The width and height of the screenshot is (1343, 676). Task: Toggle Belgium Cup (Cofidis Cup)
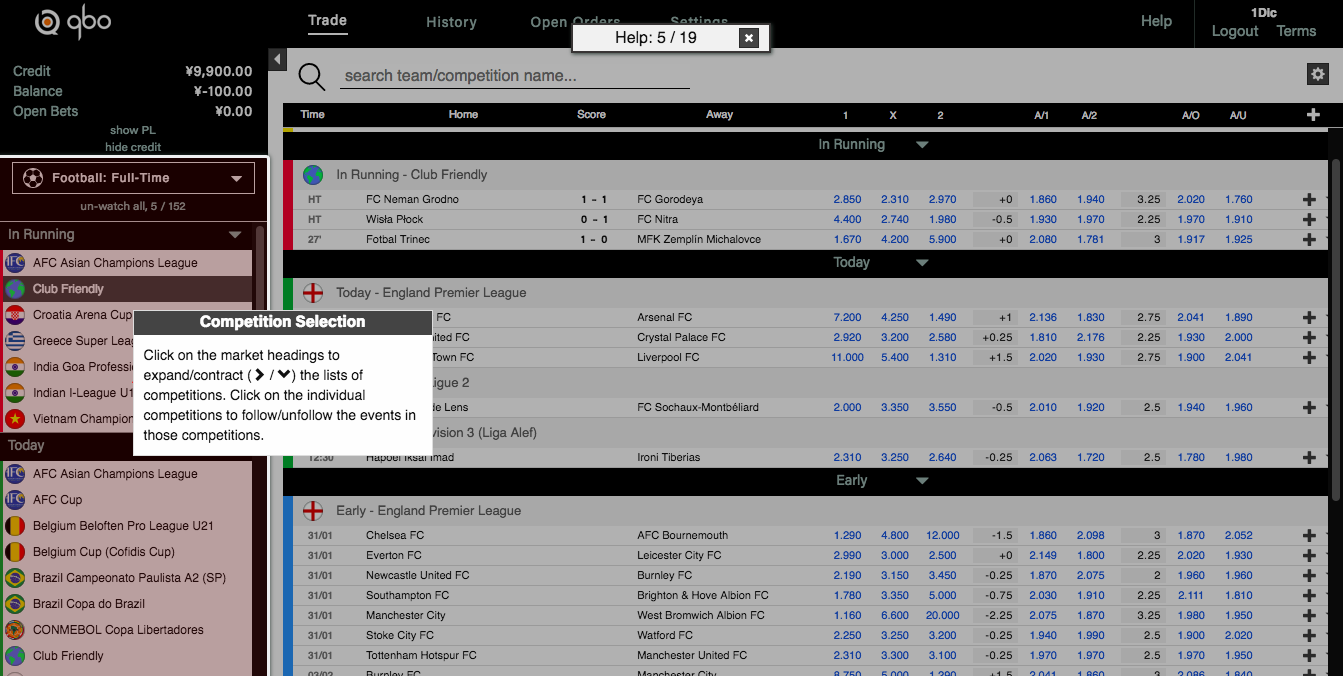click(127, 552)
